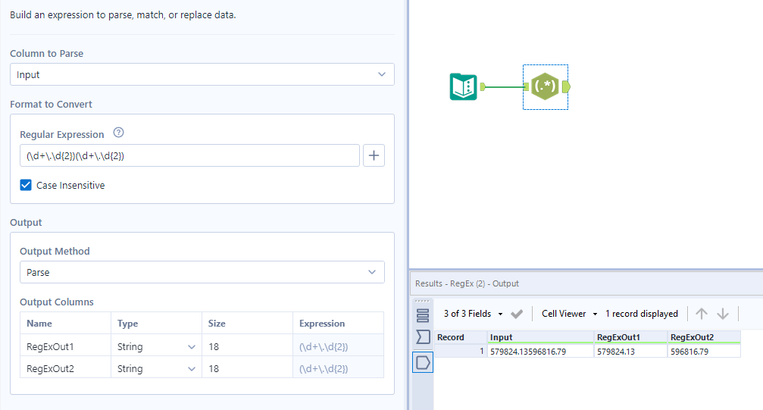This screenshot has height=410, width=763.
Task: Select the results output anchor icon
Action: click(x=423, y=362)
